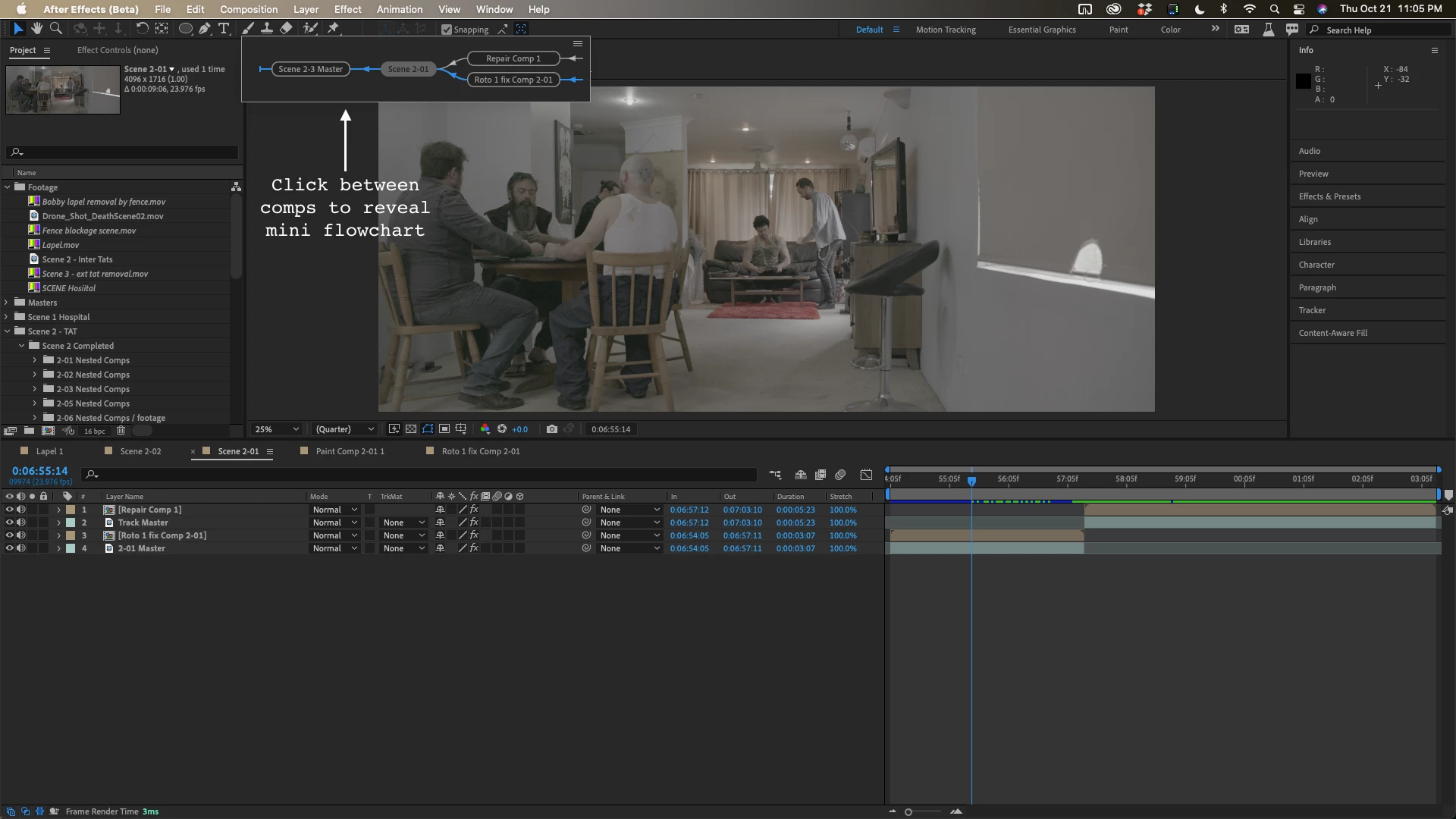Viewport: 1456px width, 819px height.
Task: Open the Composition menu
Action: coord(249,9)
